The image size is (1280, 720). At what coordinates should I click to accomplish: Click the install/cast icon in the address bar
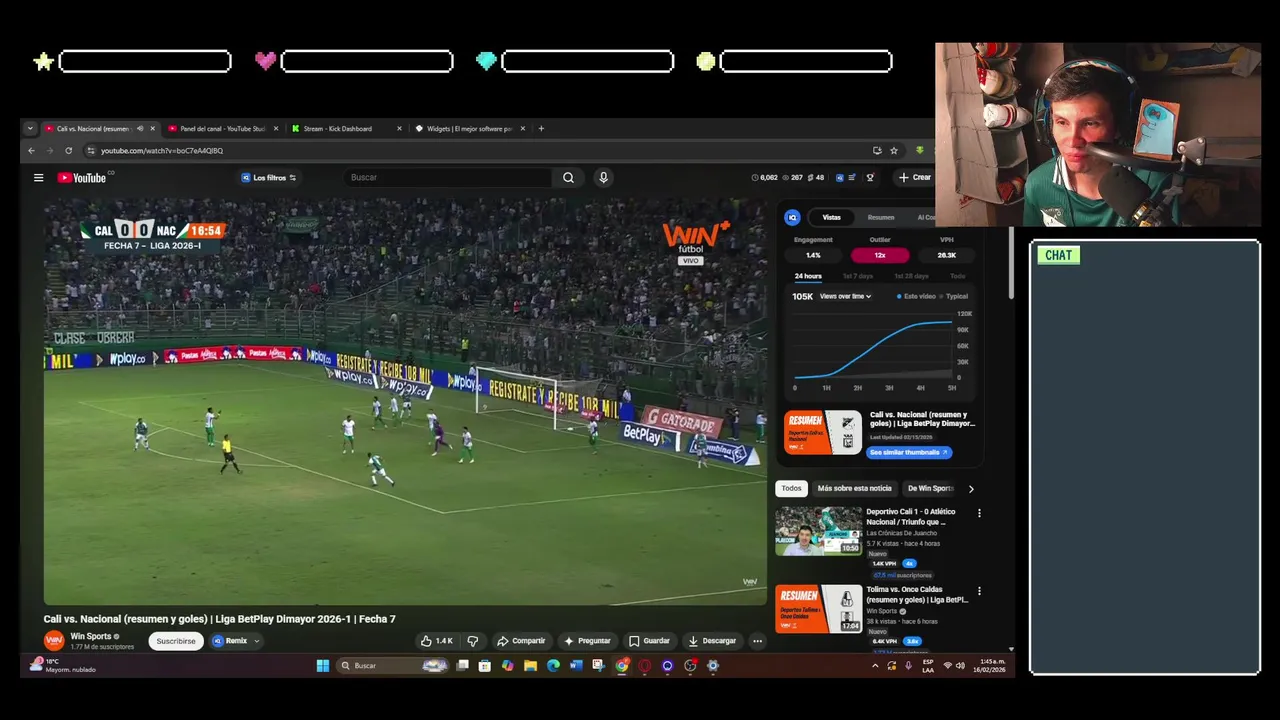[x=877, y=151]
